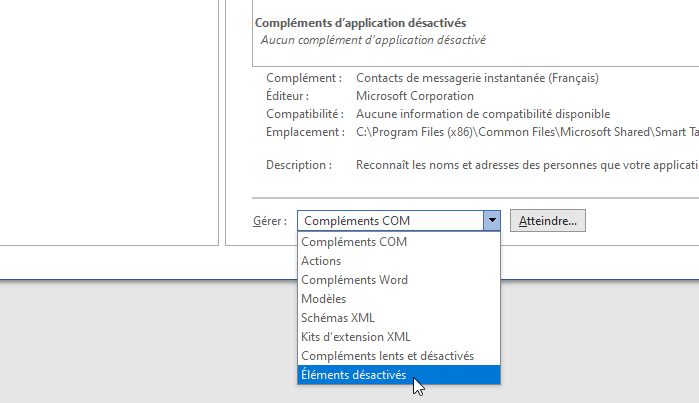Choose Compléments lents et désactivés
This screenshot has width=699, height=403.
tap(387, 356)
